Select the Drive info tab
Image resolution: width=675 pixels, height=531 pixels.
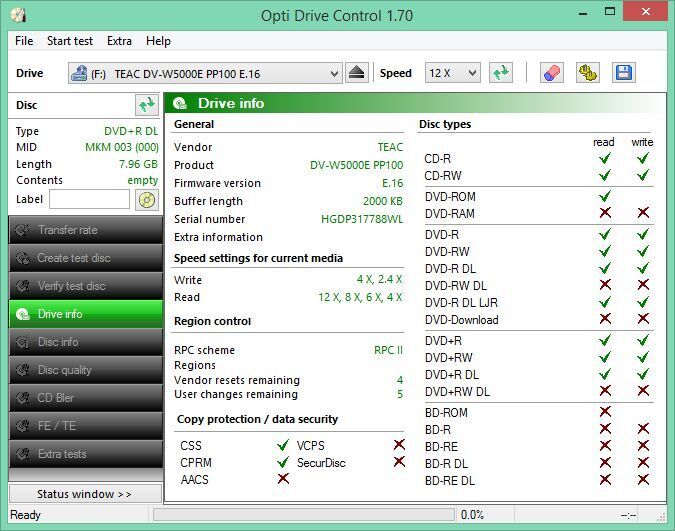pyautogui.click(x=86, y=314)
